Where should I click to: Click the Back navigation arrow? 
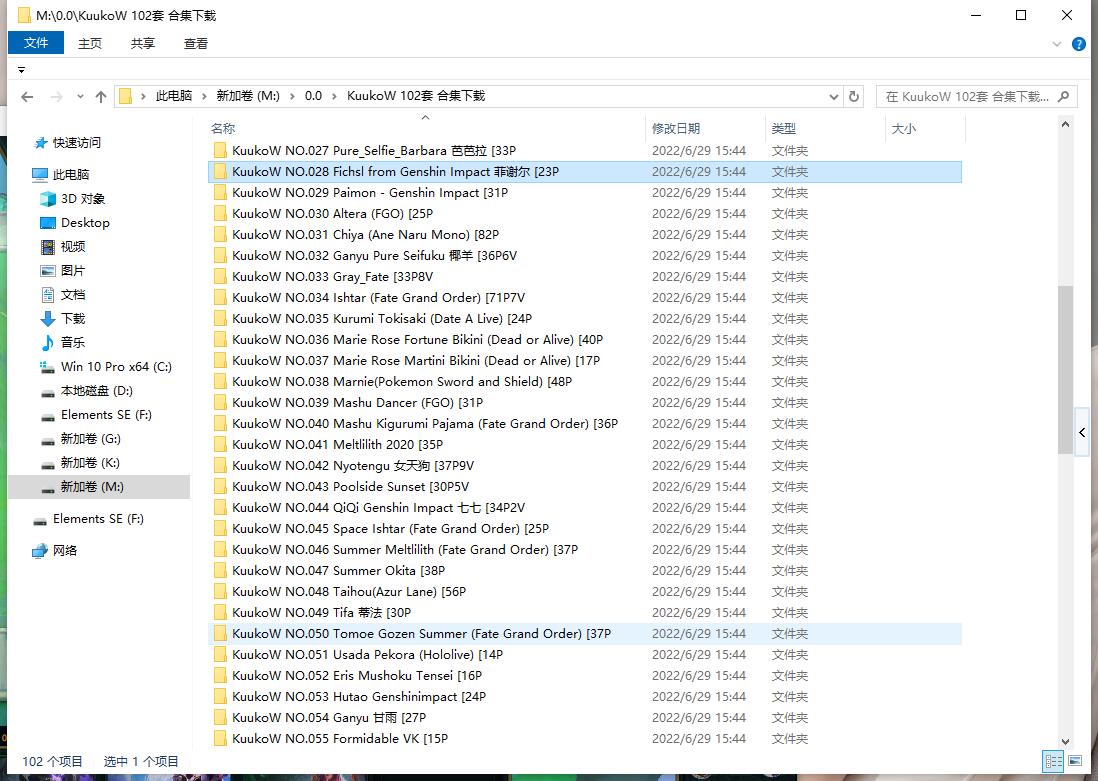tap(27, 97)
